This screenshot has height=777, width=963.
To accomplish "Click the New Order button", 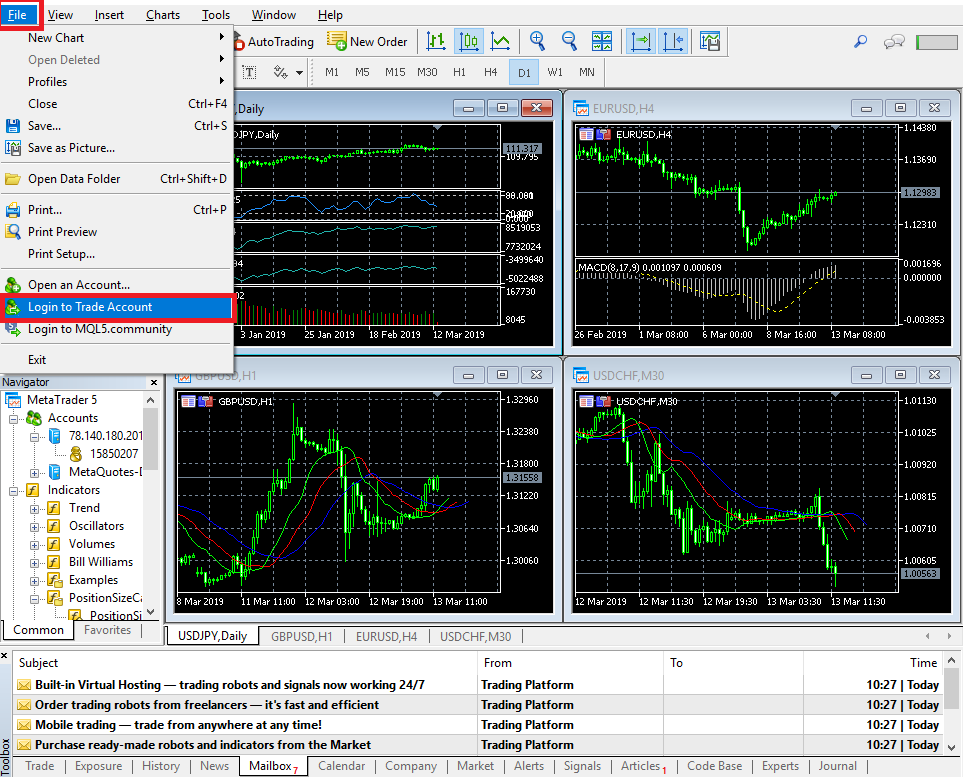I will [367, 42].
